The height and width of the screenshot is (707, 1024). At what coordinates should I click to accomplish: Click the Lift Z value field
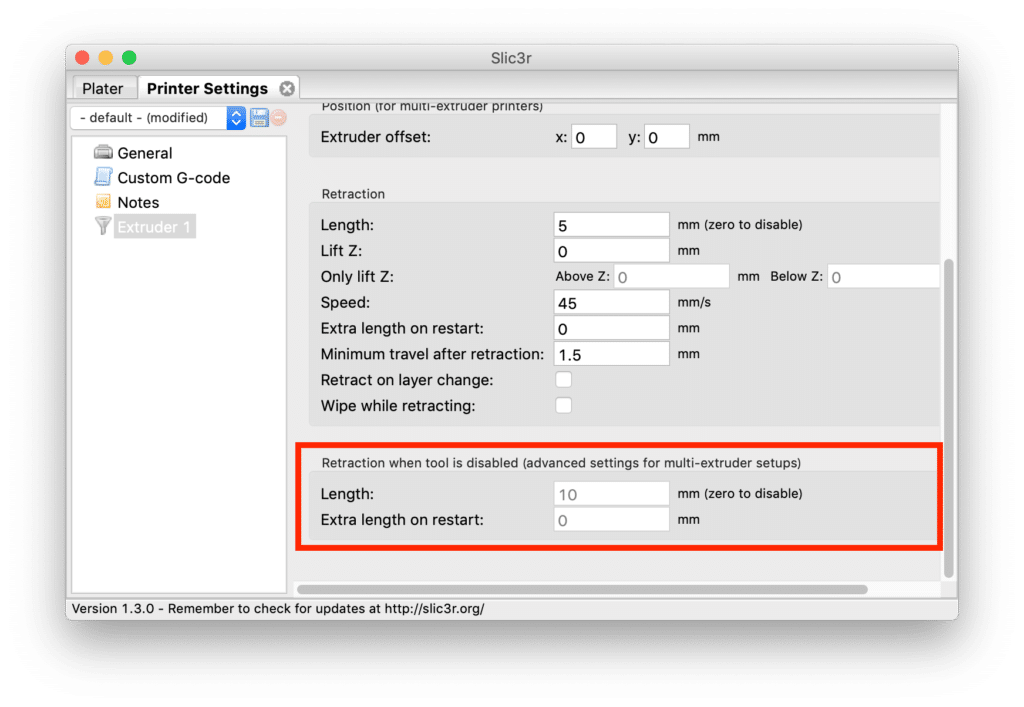click(x=611, y=251)
